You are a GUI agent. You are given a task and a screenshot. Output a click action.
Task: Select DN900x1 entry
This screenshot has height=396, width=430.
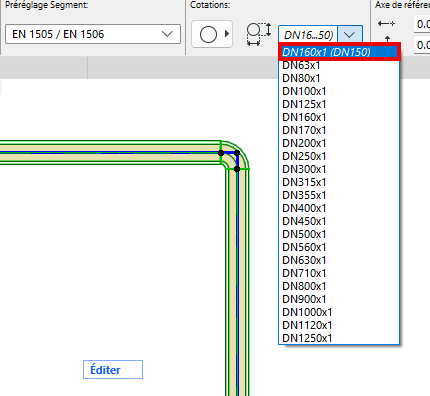(339, 299)
